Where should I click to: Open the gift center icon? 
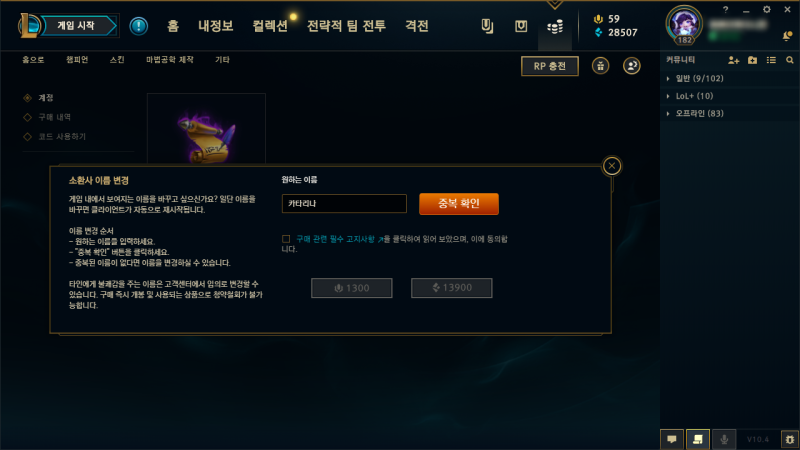(601, 66)
